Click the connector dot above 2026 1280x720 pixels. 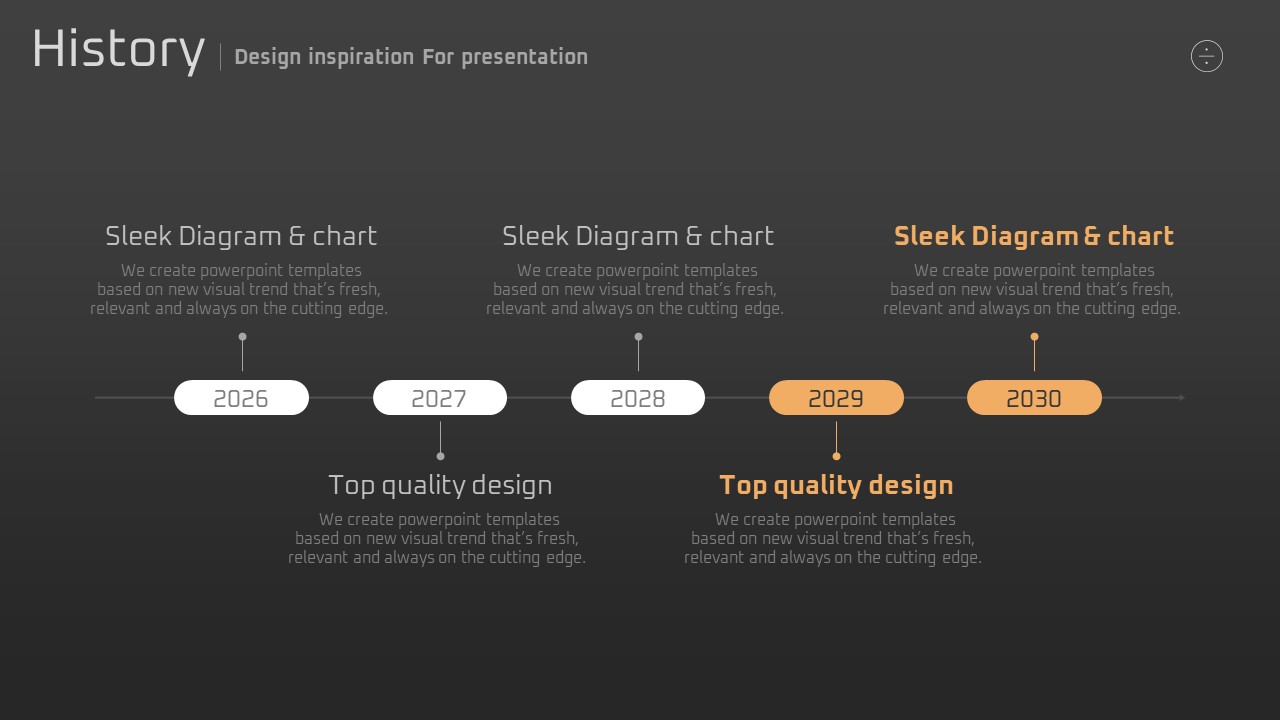242,337
